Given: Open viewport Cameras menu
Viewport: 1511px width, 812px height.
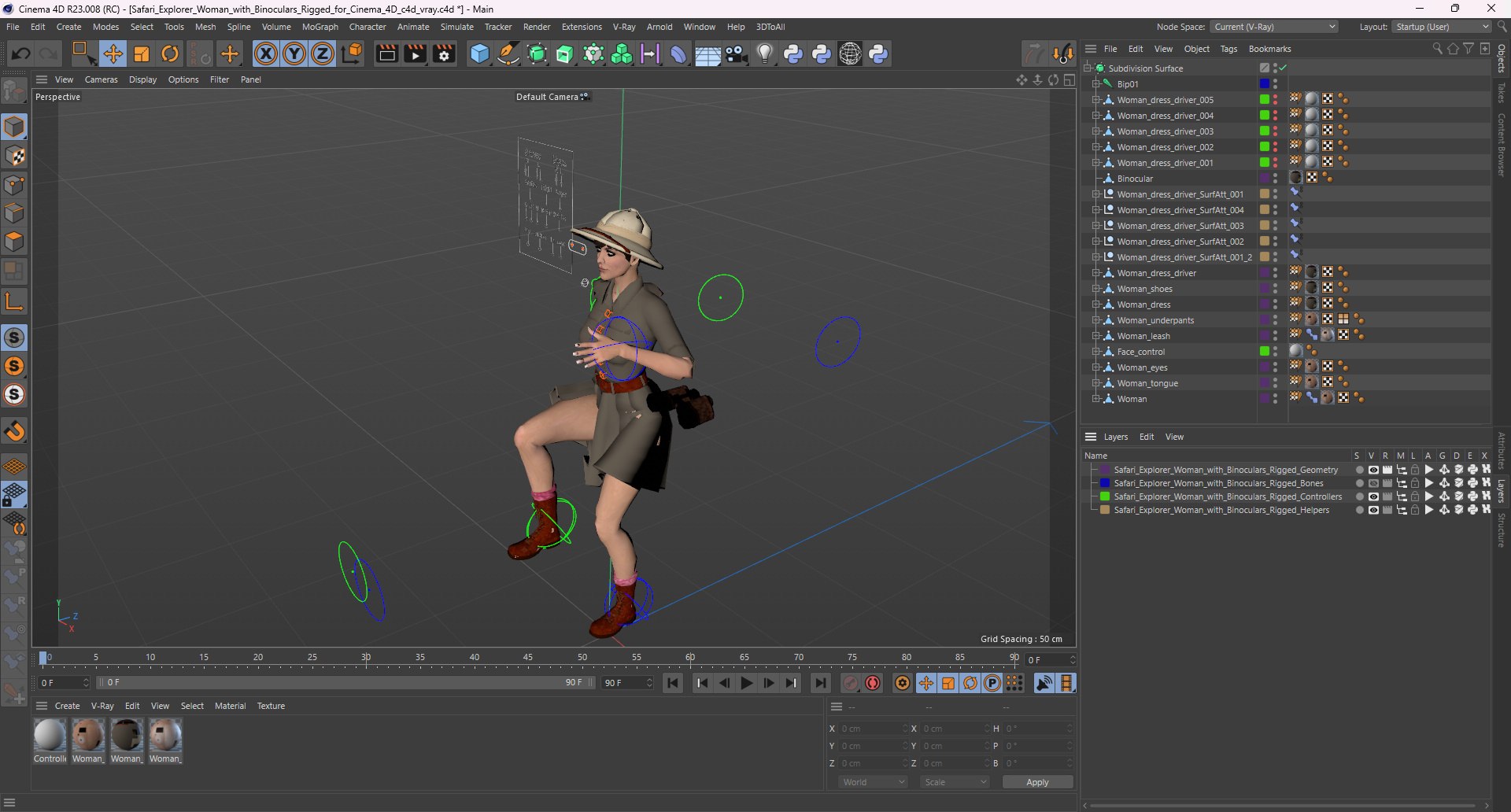Looking at the screenshot, I should coord(101,79).
